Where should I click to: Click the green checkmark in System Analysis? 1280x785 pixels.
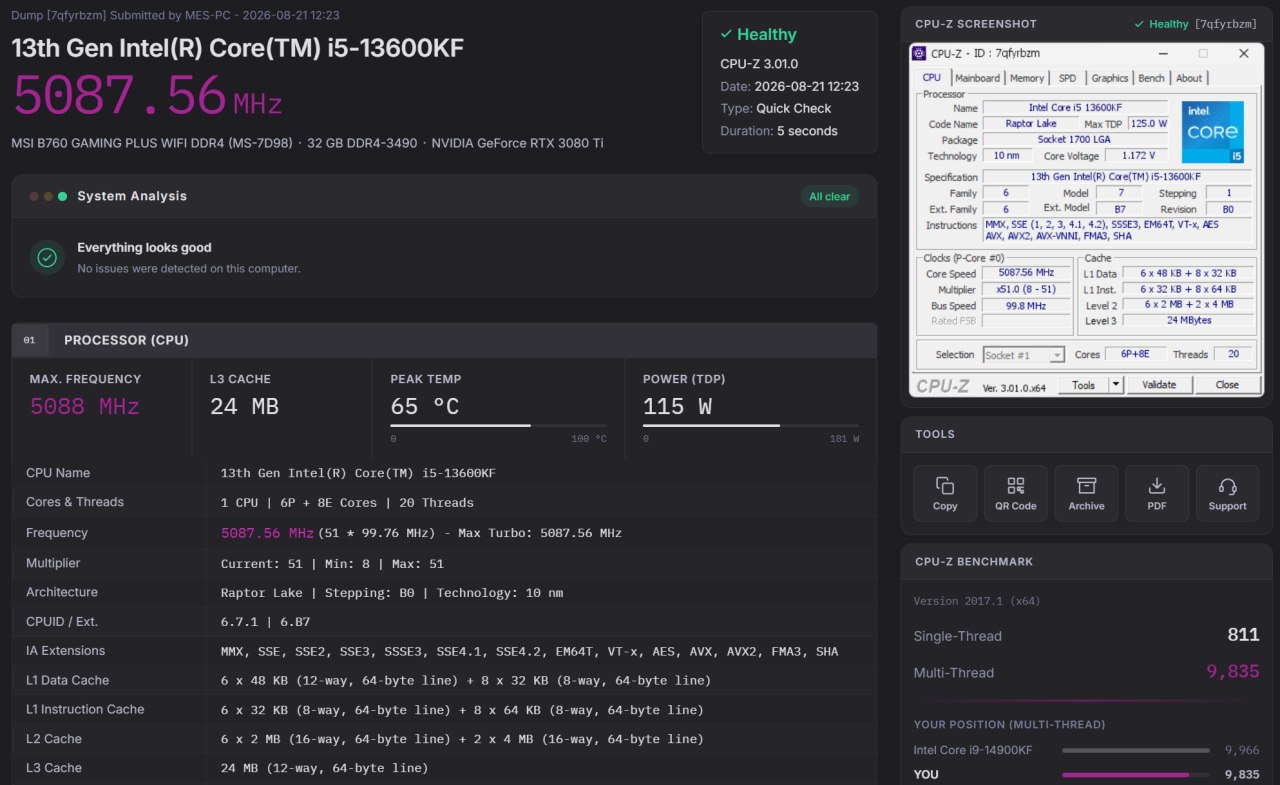pos(47,257)
